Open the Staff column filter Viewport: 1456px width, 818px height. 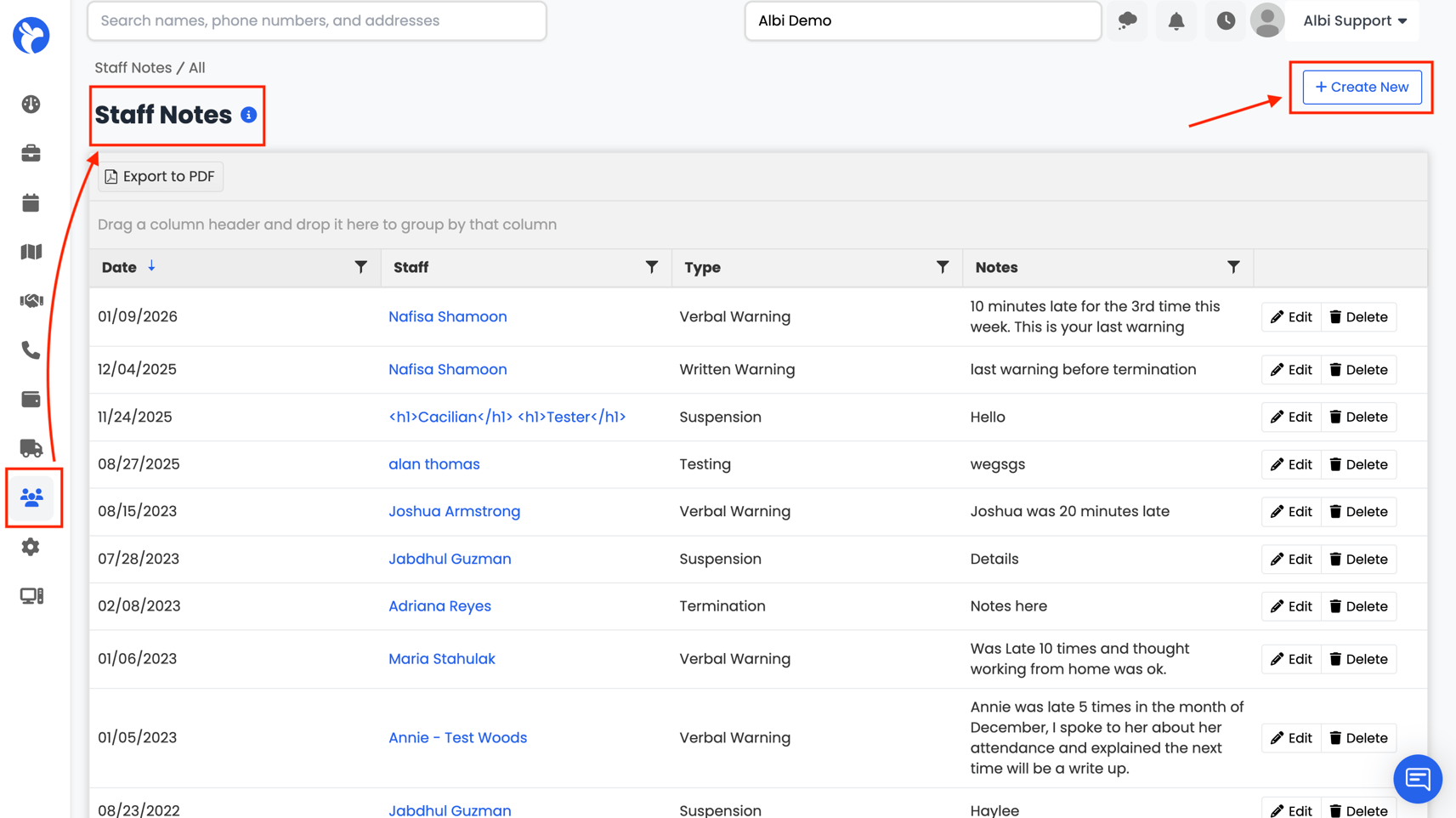651,267
